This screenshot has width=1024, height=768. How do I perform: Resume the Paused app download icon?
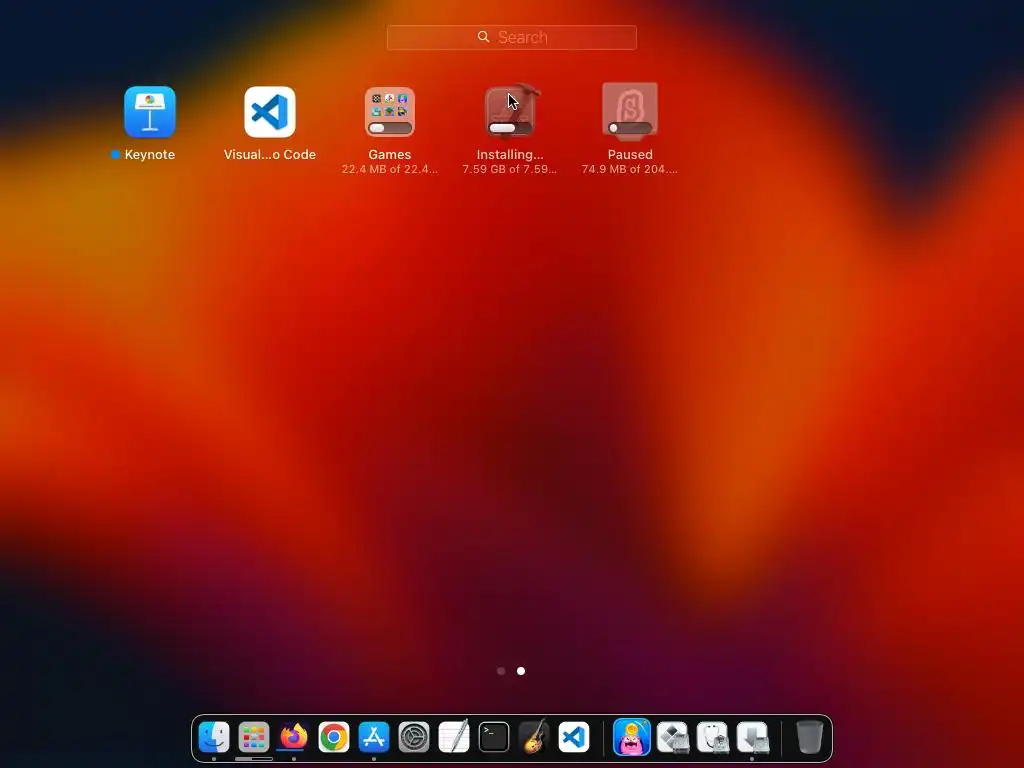coord(630,110)
